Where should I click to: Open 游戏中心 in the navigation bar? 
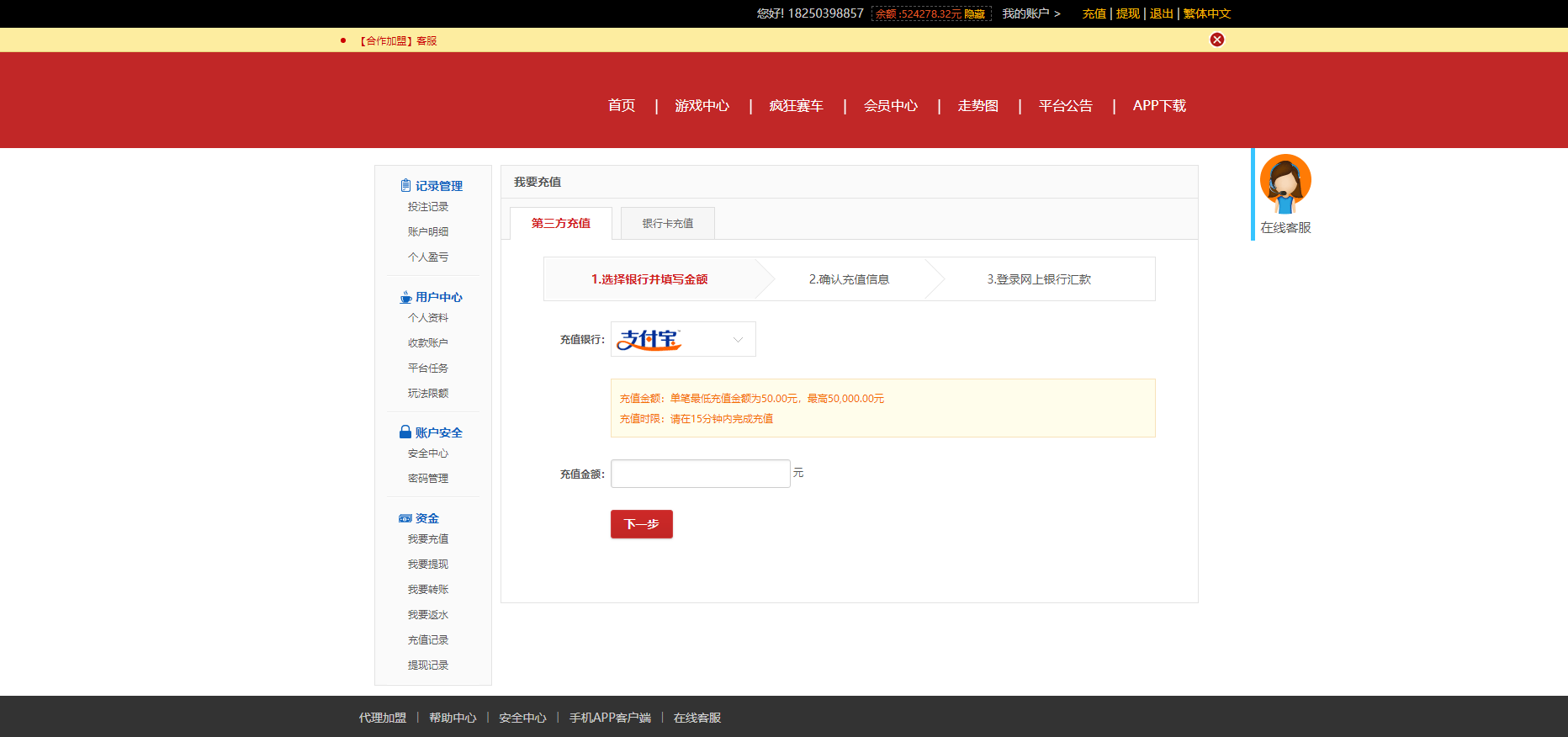702,106
